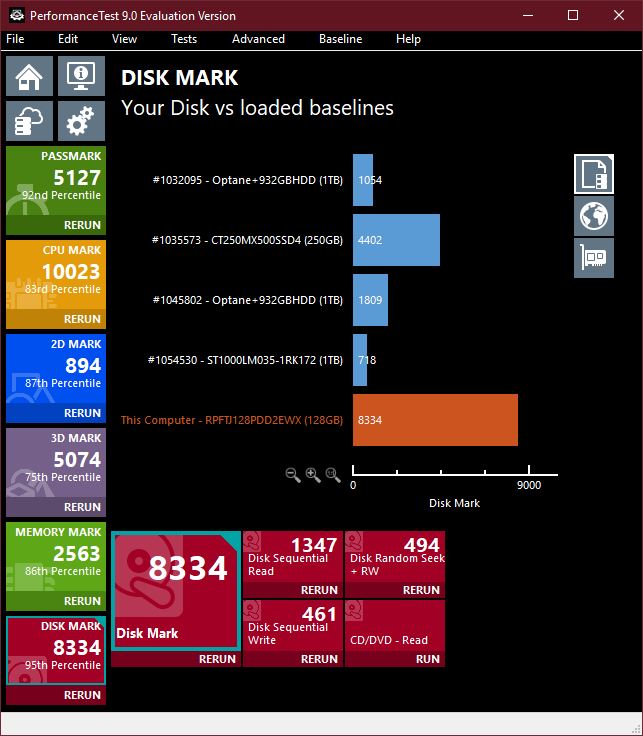643x736 pixels.
Task: Open the System Information monitor icon
Action: tap(81, 76)
